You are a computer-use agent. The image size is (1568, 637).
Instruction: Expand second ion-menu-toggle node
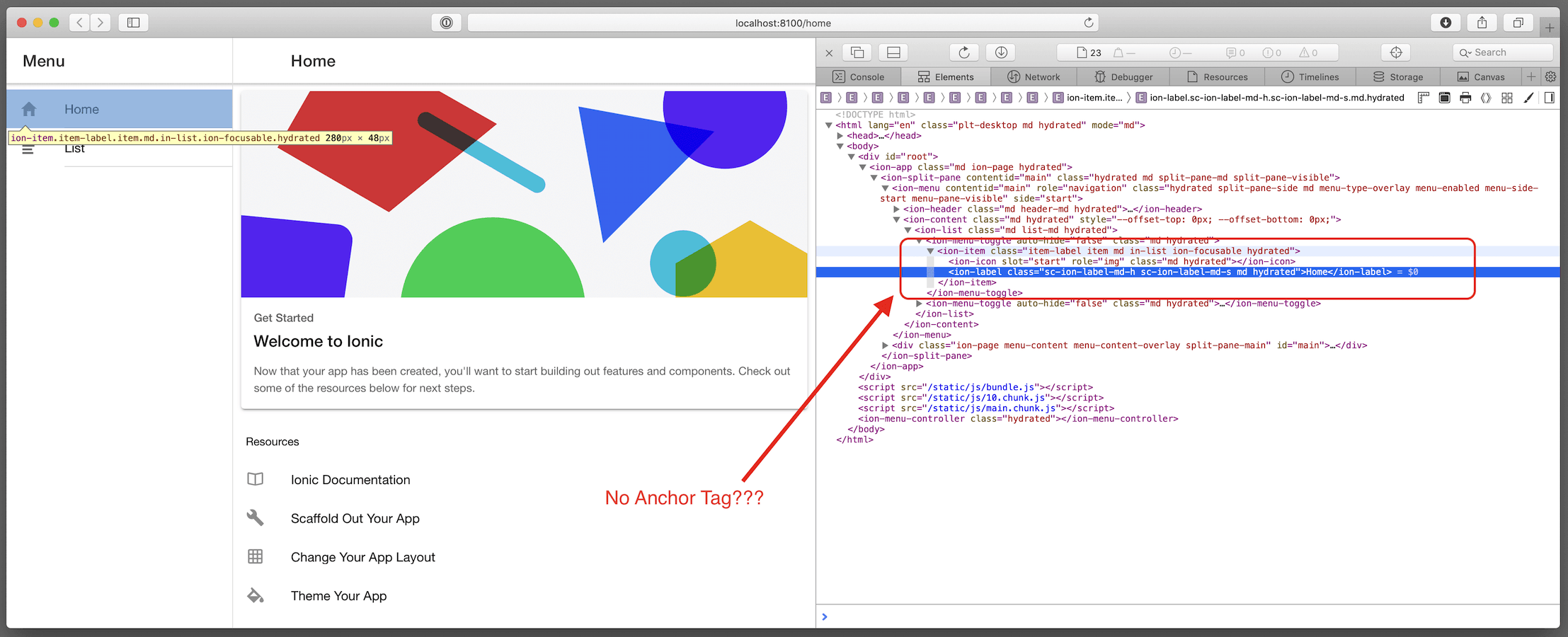pyautogui.click(x=920, y=304)
